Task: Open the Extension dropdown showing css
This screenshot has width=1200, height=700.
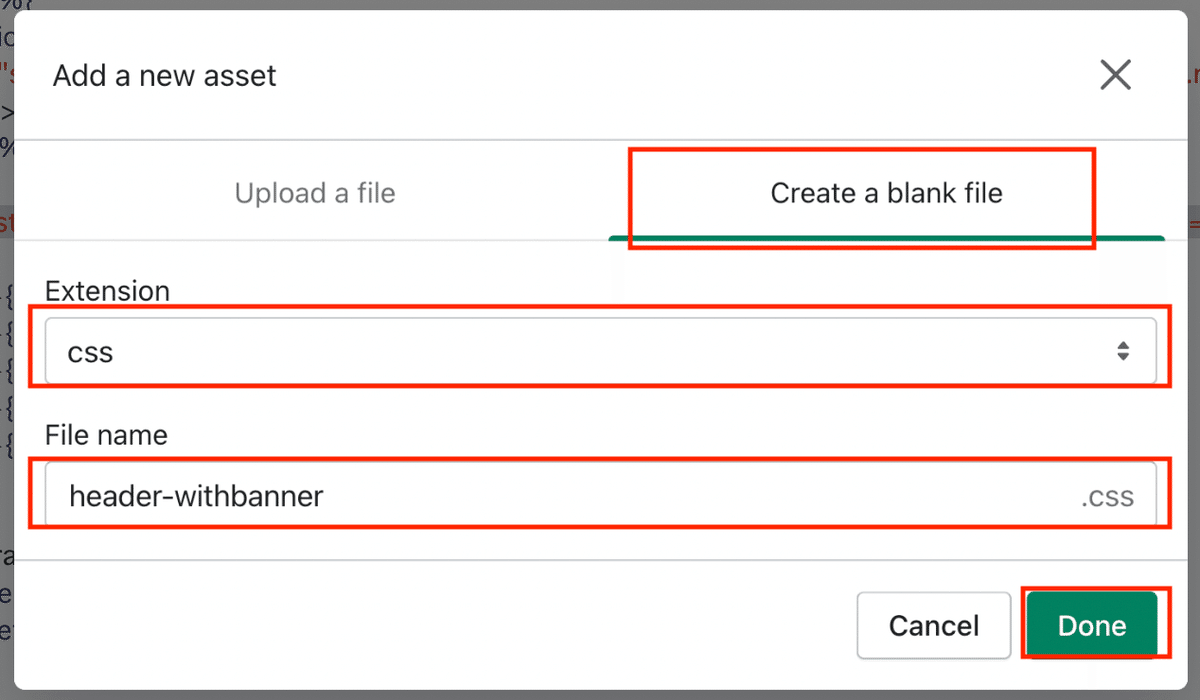Action: [x=601, y=351]
